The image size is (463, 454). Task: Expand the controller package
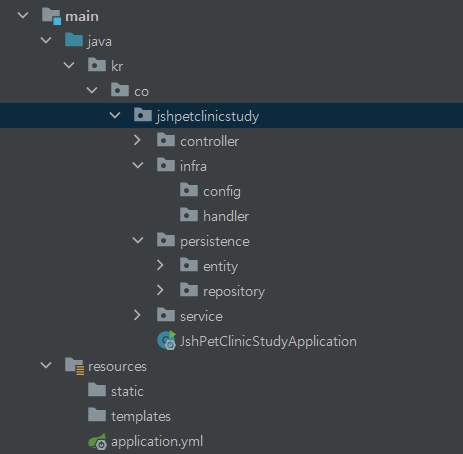click(137, 140)
